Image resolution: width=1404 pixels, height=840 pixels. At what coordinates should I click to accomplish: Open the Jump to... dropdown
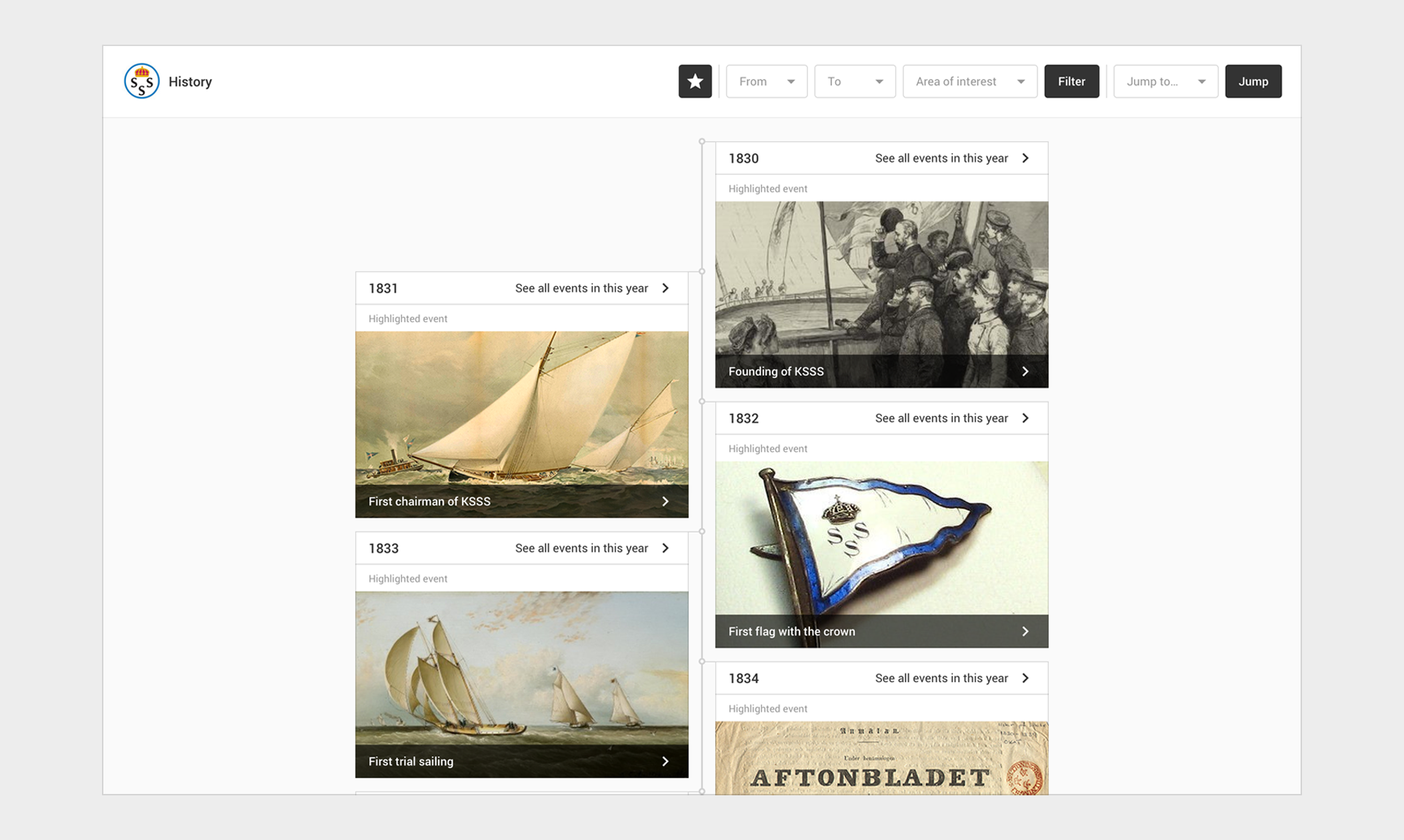(x=1165, y=81)
